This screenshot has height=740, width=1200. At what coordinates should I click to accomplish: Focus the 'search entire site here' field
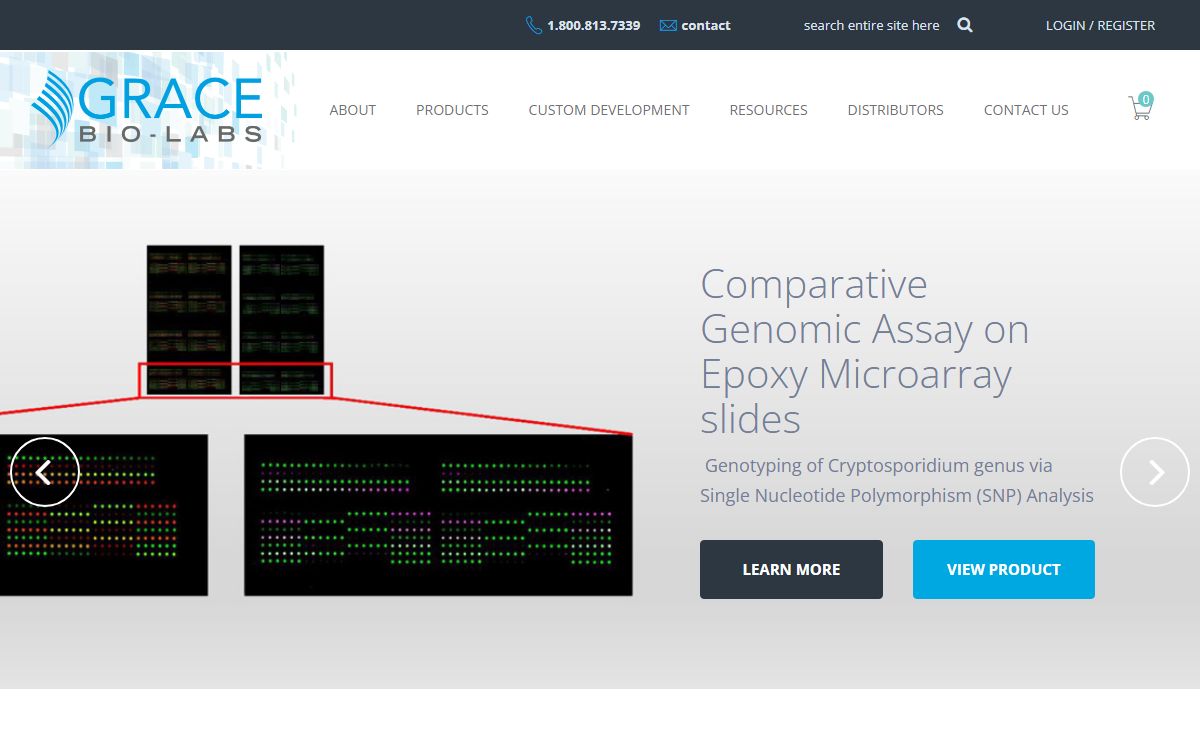pyautogui.click(x=872, y=25)
